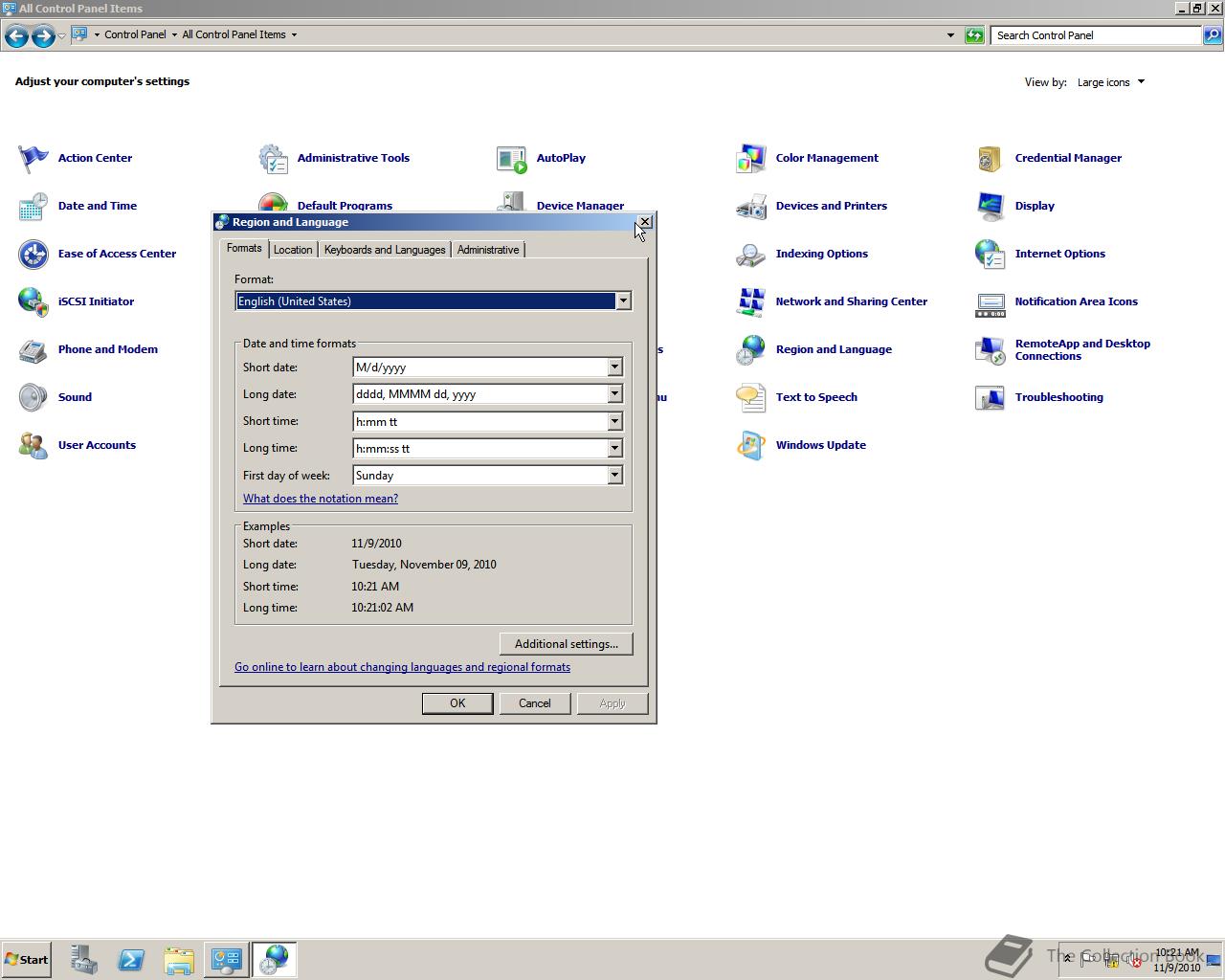The image size is (1225, 980).
Task: Open Server Manager from the taskbar
Action: tap(83, 960)
